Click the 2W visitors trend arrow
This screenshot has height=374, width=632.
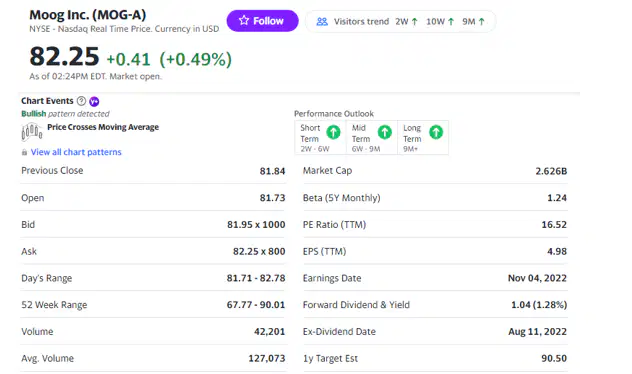coord(415,22)
